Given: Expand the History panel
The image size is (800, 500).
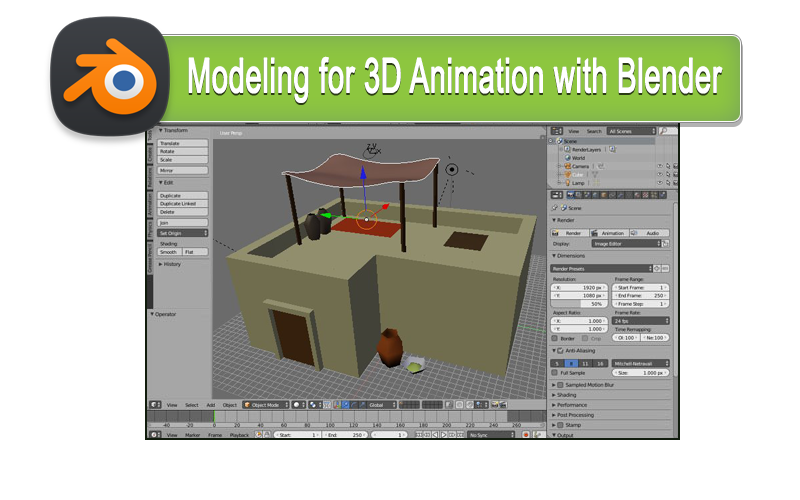Looking at the screenshot, I should [x=170, y=264].
